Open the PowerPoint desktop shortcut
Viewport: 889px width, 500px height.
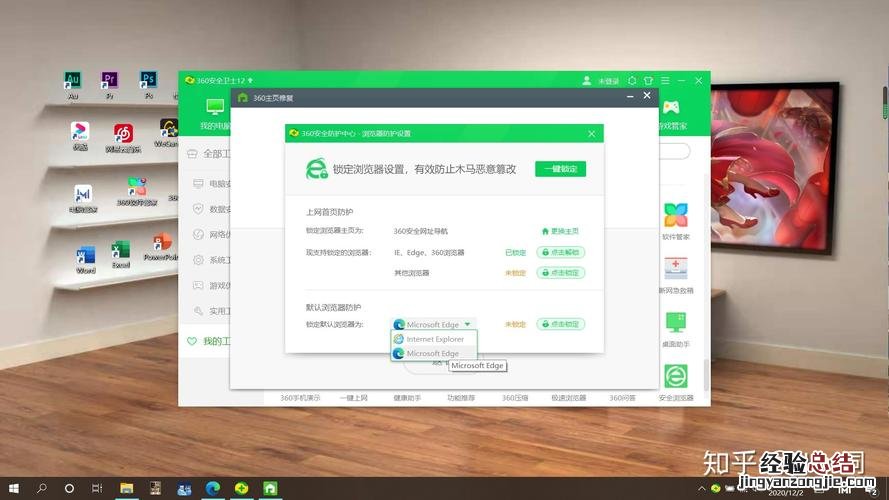(161, 247)
